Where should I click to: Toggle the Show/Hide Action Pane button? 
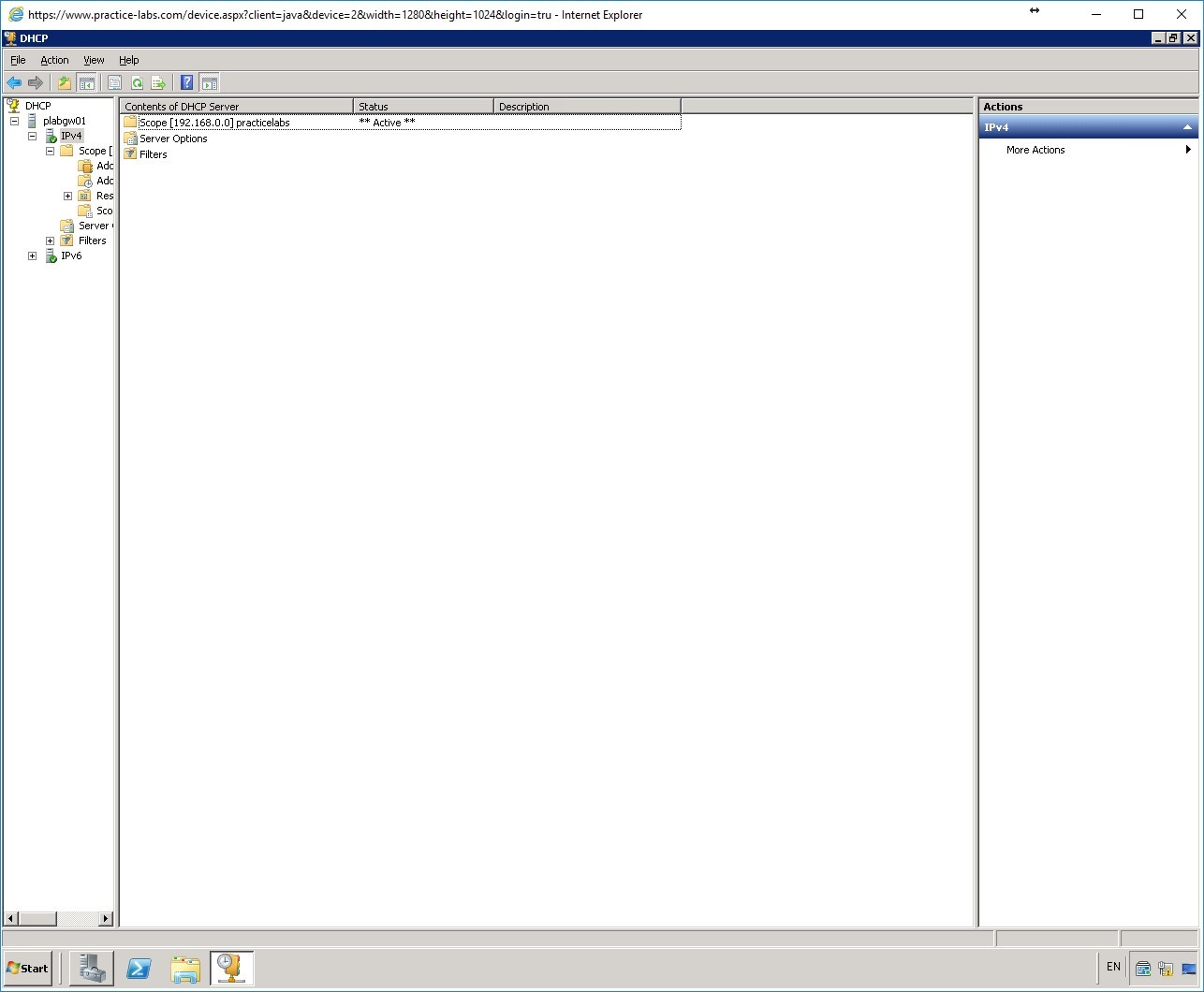pyautogui.click(x=209, y=82)
